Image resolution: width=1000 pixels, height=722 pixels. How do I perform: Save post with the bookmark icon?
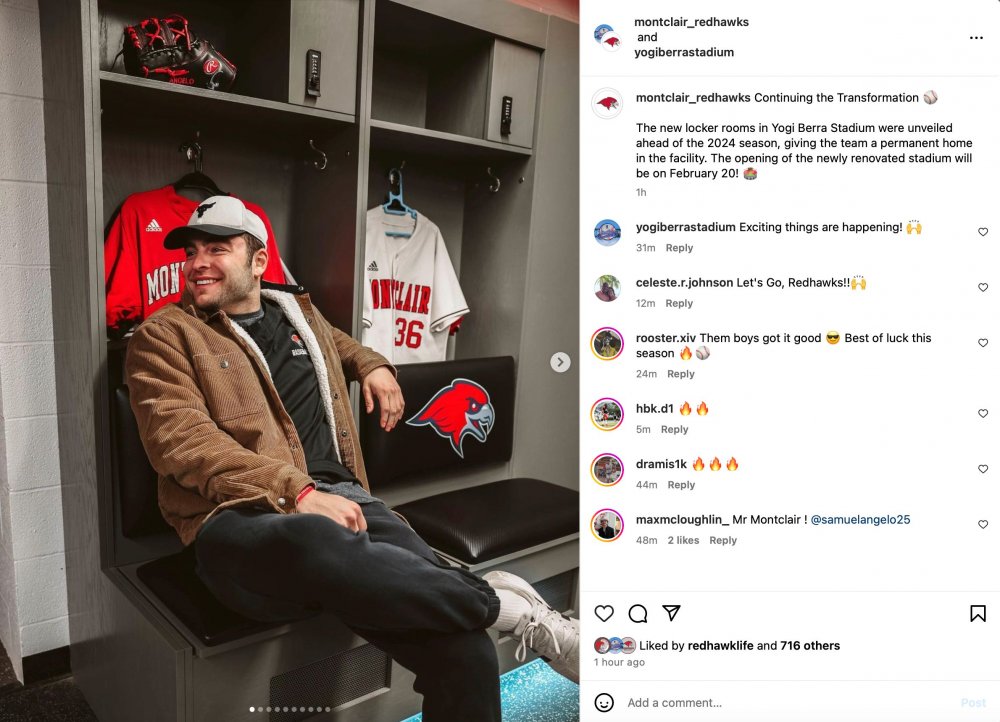978,614
